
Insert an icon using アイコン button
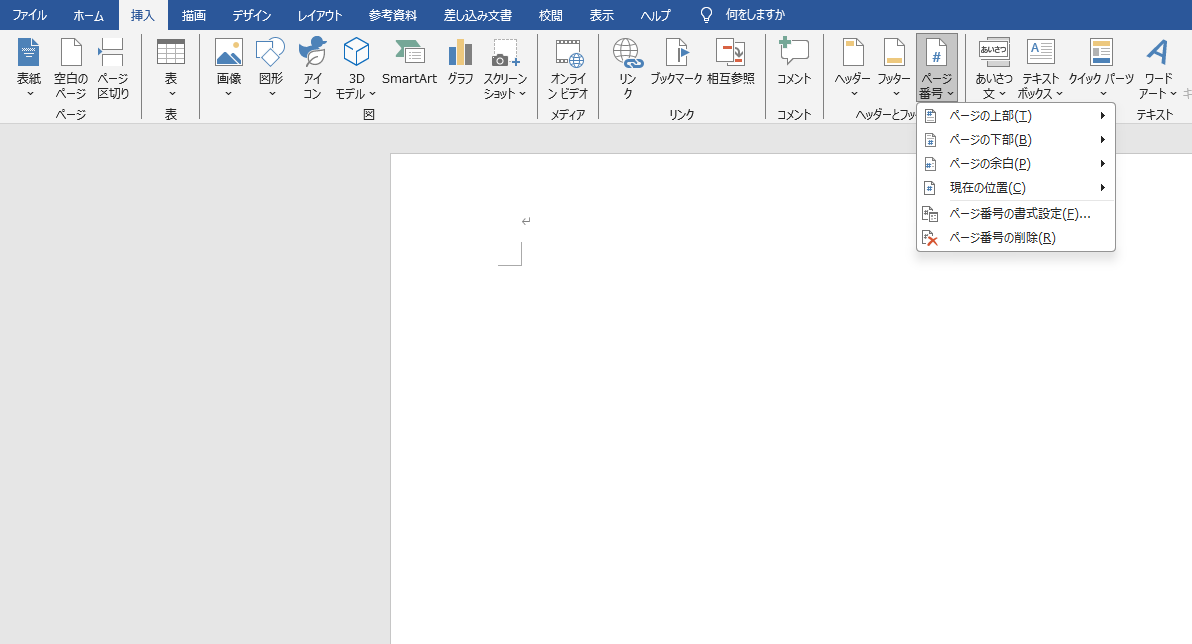tap(312, 68)
